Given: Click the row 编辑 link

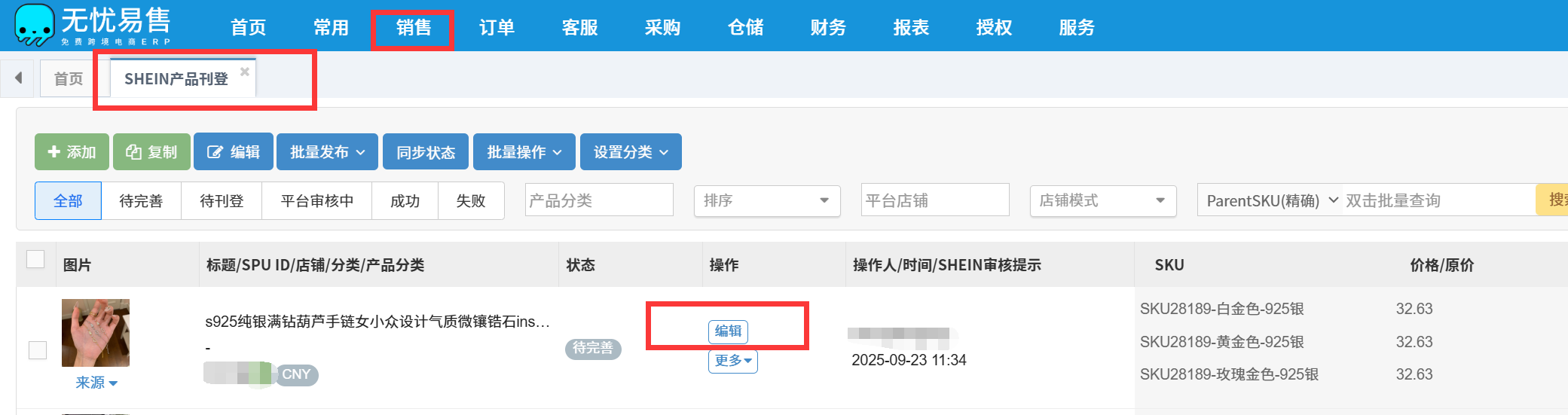Looking at the screenshot, I should 728,331.
